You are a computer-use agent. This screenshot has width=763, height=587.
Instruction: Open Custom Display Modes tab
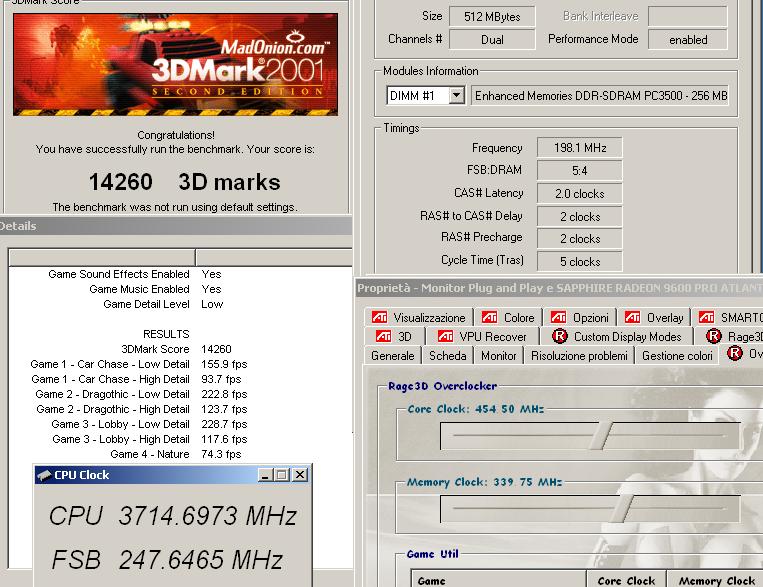click(617, 336)
